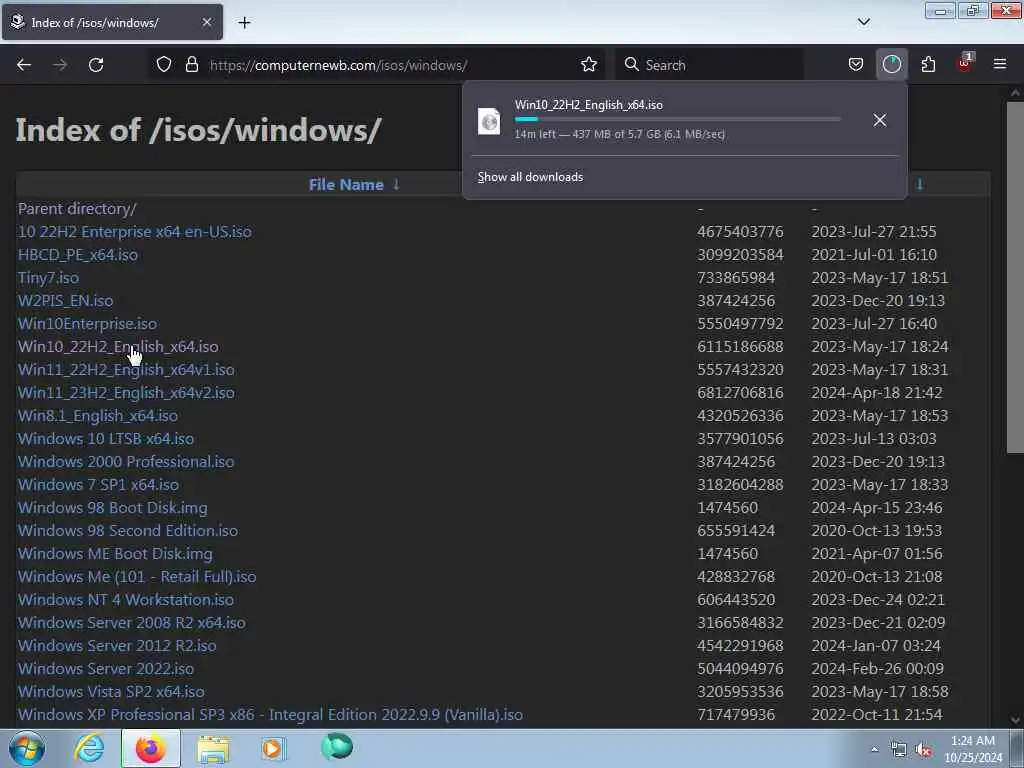Reload the current page
This screenshot has height=768, width=1024.
click(x=96, y=65)
